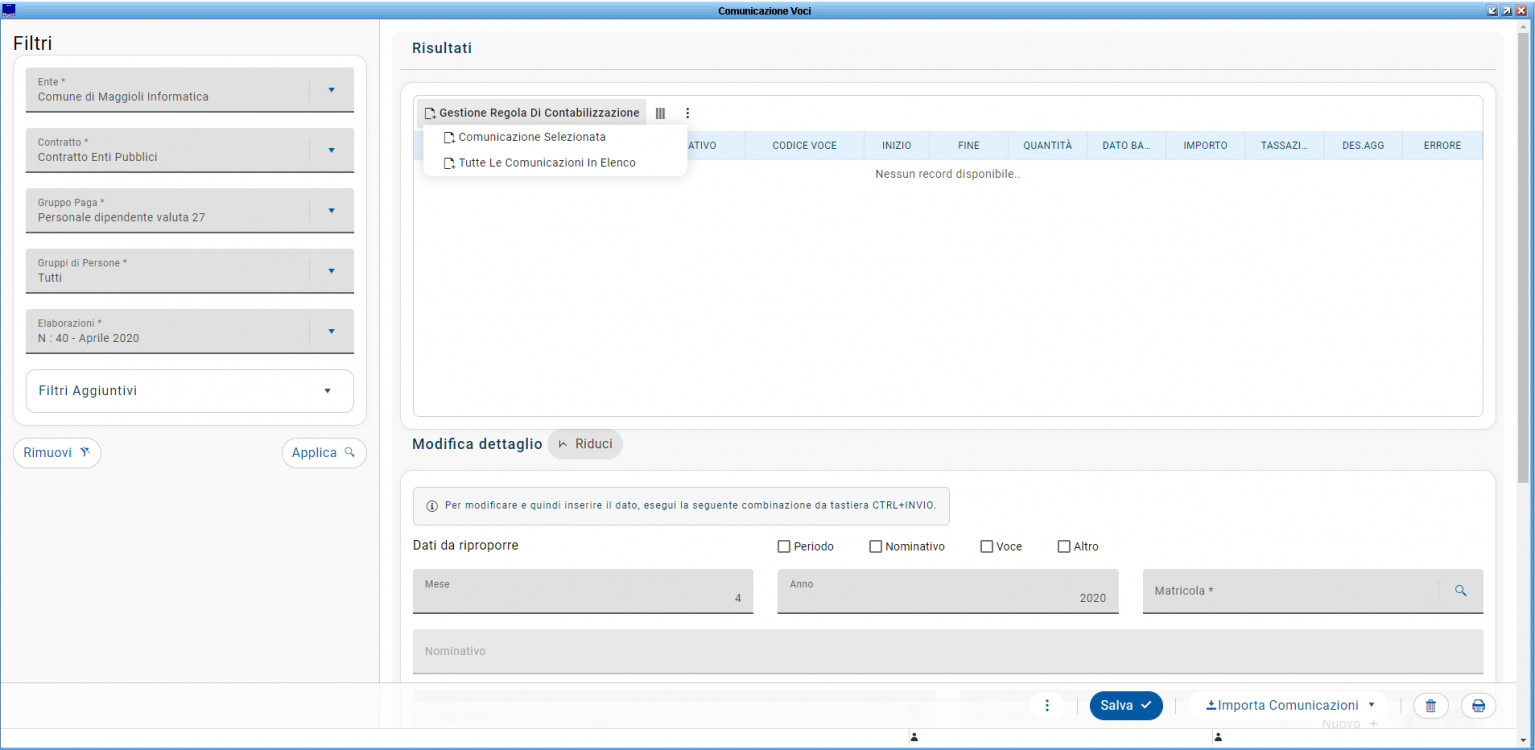Enable the Periodo checkbox

click(x=784, y=547)
